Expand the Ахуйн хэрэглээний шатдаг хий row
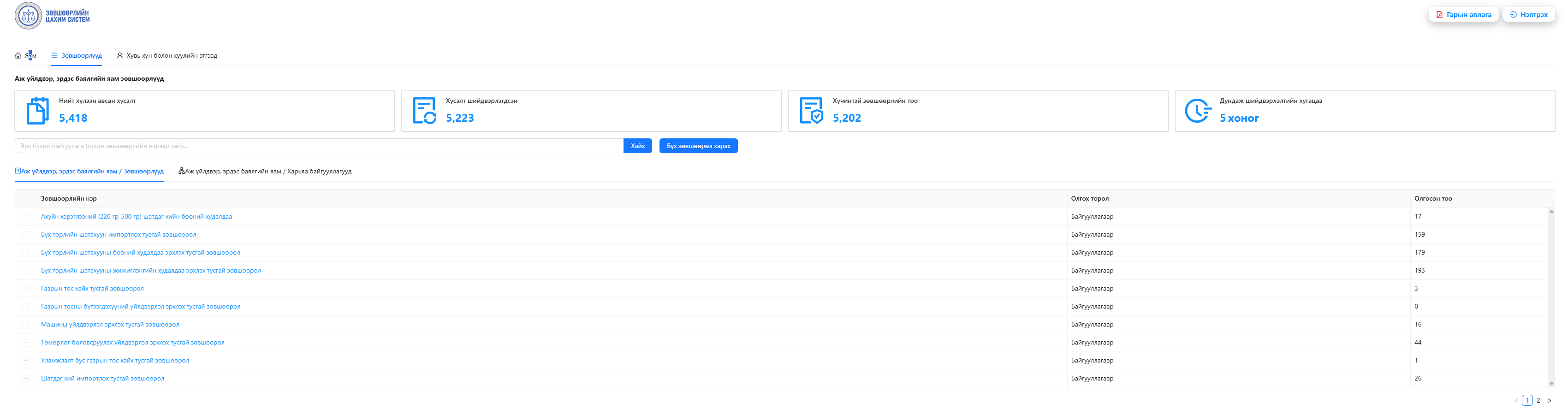This screenshot has width=1568, height=416. (x=26, y=217)
